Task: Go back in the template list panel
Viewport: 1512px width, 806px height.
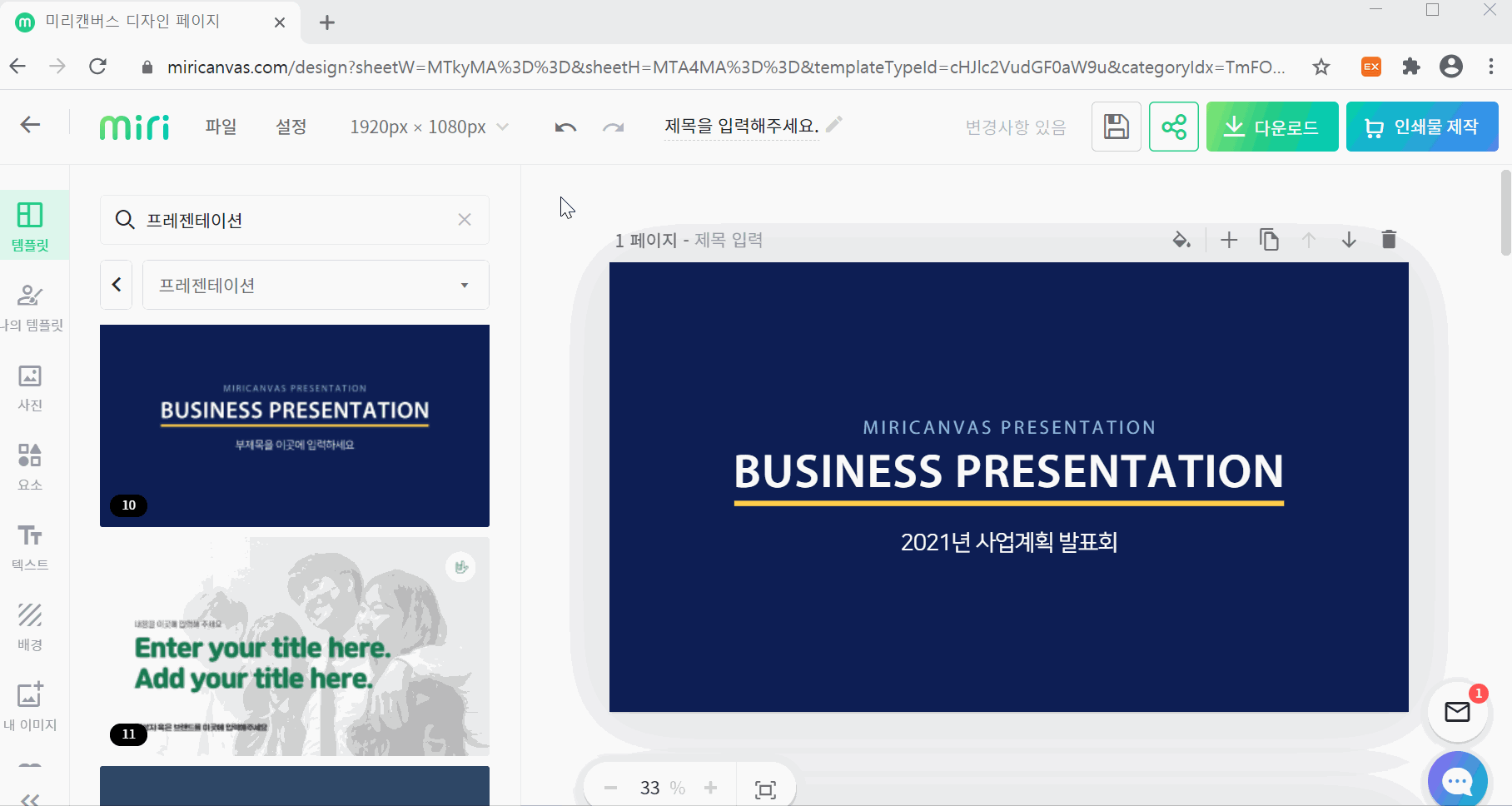Action: [x=117, y=285]
